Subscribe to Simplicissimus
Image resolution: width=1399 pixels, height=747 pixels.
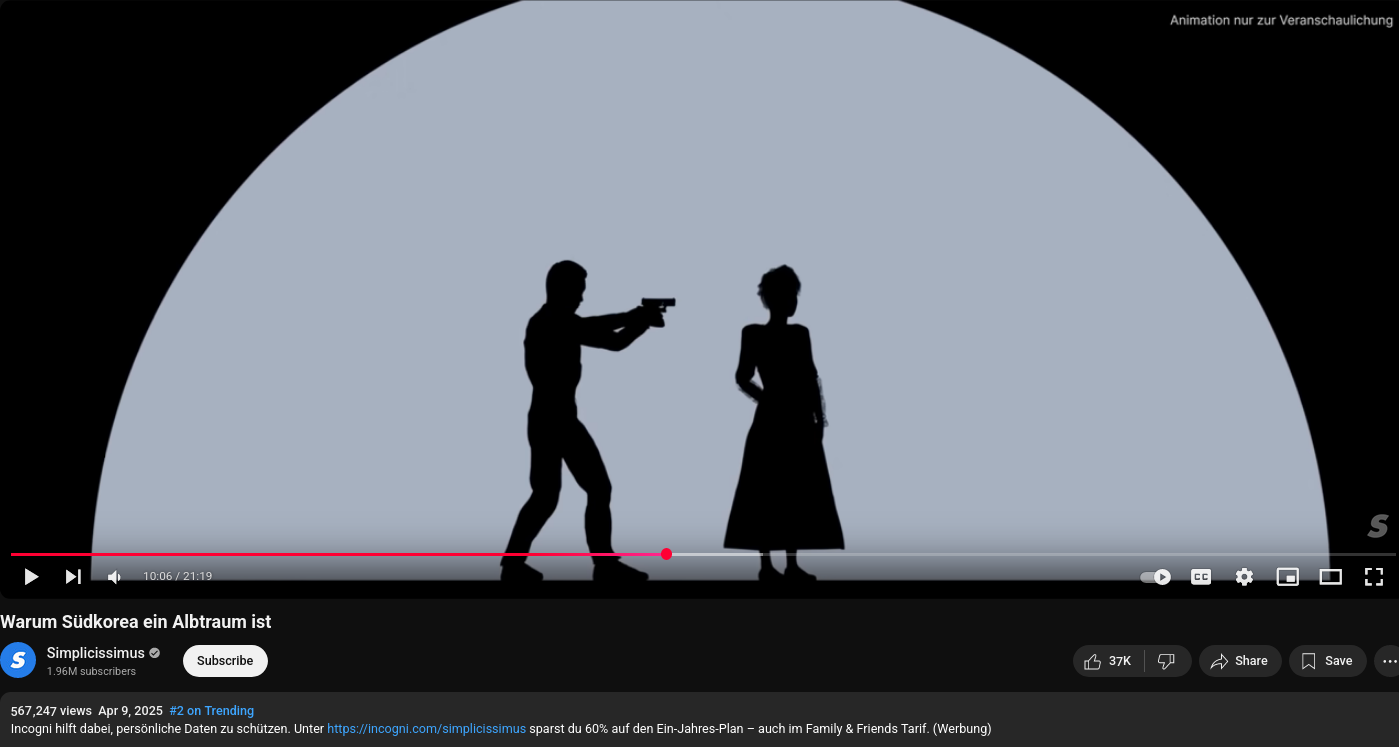pos(225,661)
